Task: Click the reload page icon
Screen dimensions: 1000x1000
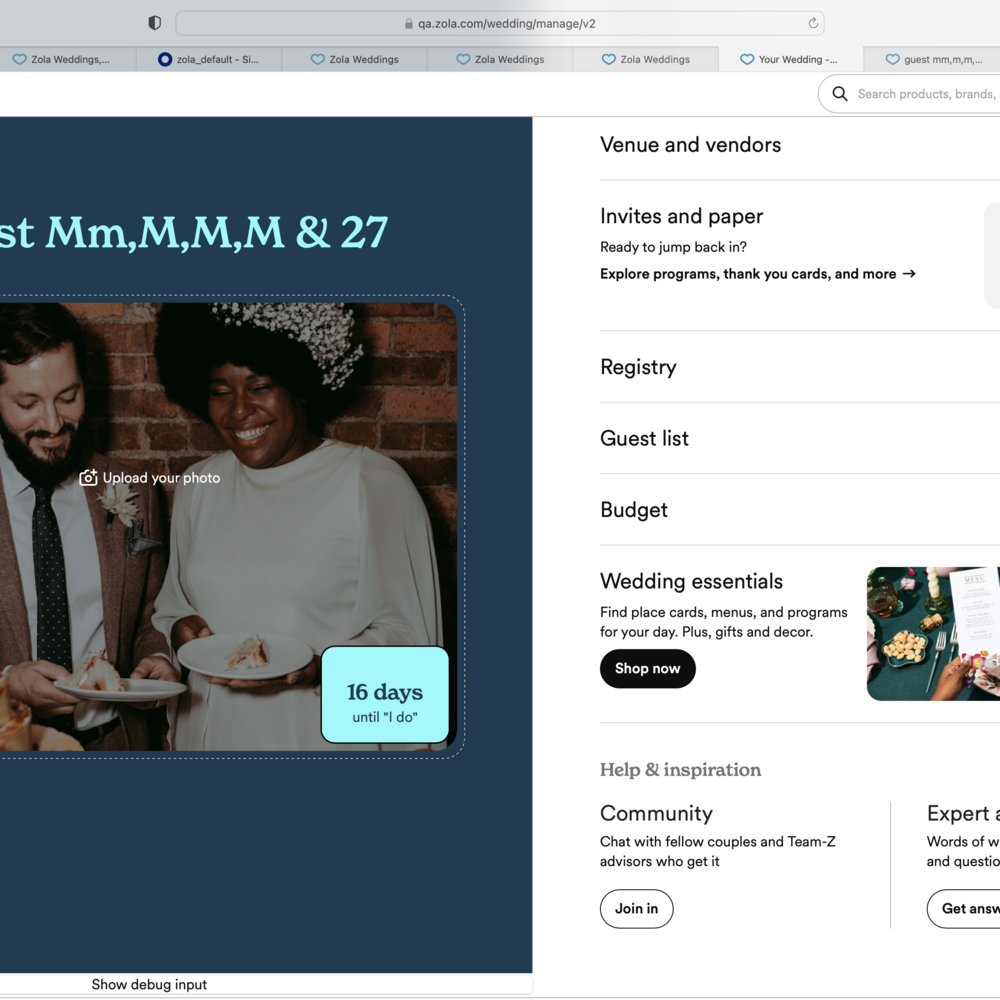Action: point(813,23)
